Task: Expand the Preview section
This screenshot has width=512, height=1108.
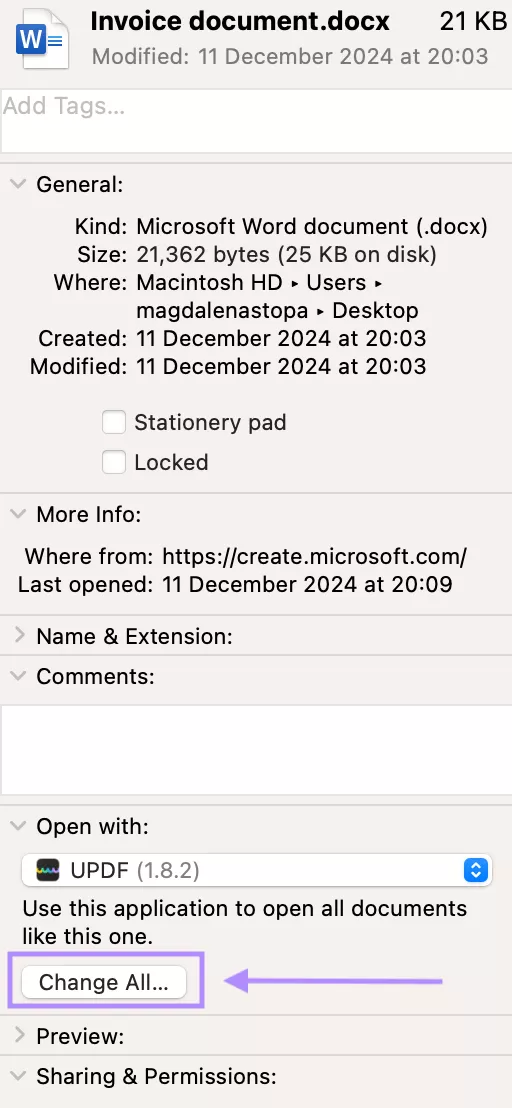Action: coord(19,1036)
